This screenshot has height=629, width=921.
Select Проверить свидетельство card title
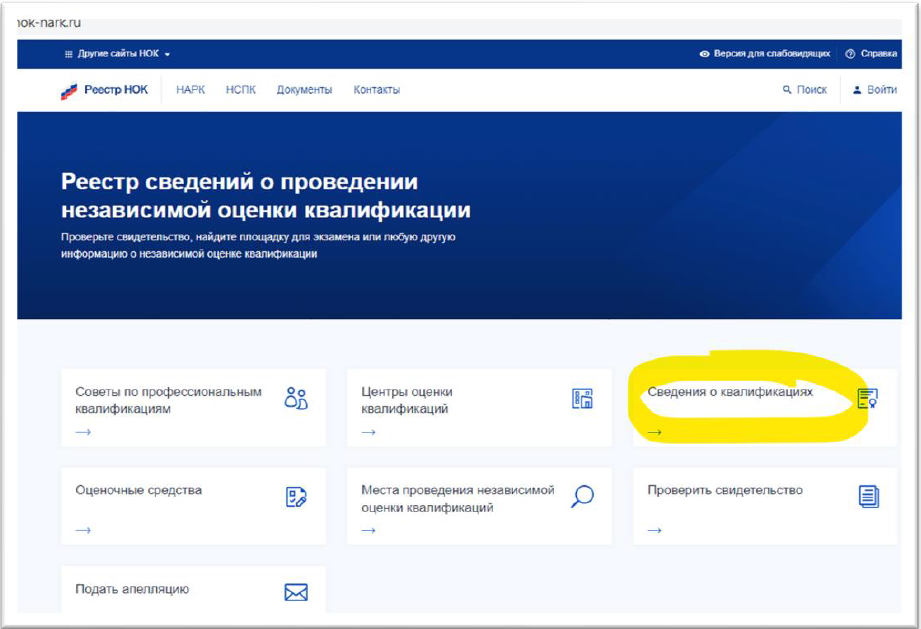tap(725, 490)
